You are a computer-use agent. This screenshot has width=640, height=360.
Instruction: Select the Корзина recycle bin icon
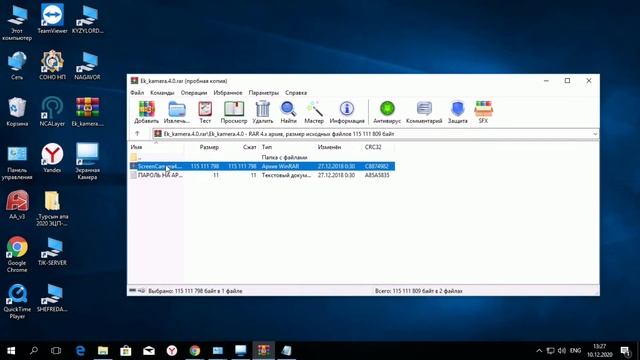tap(17, 111)
